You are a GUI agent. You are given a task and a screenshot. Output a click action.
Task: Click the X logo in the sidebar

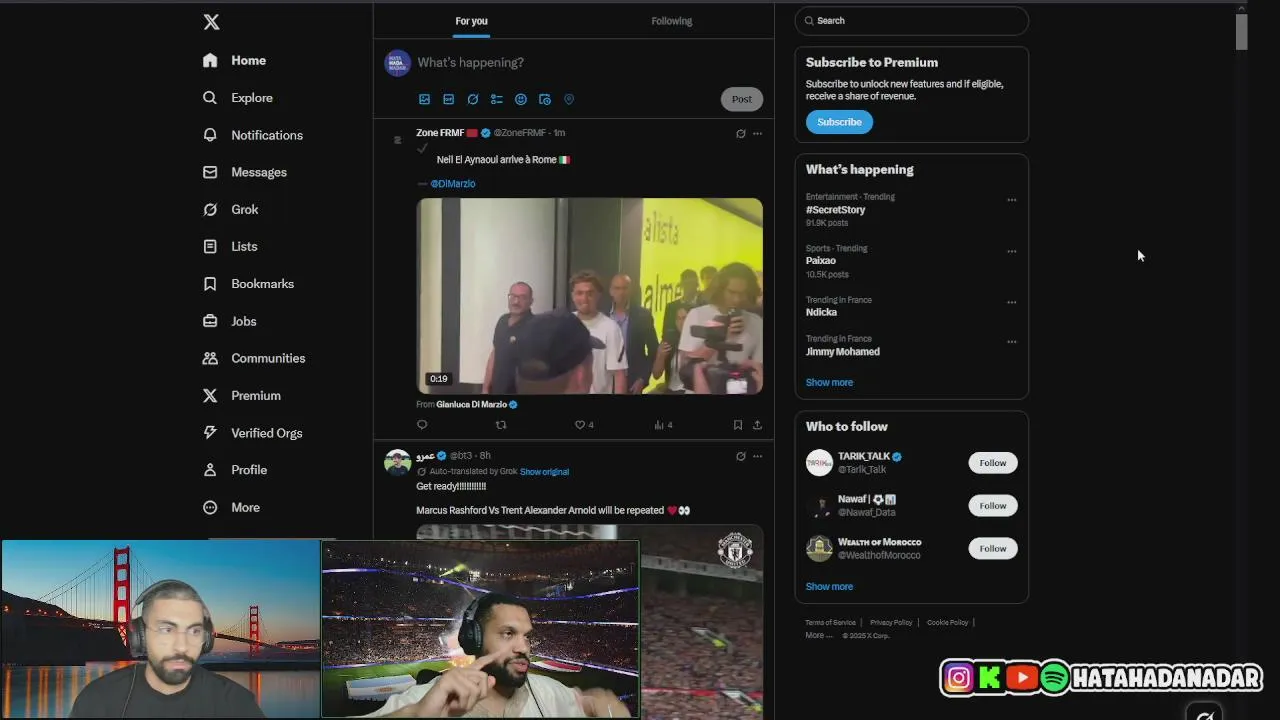pos(211,22)
